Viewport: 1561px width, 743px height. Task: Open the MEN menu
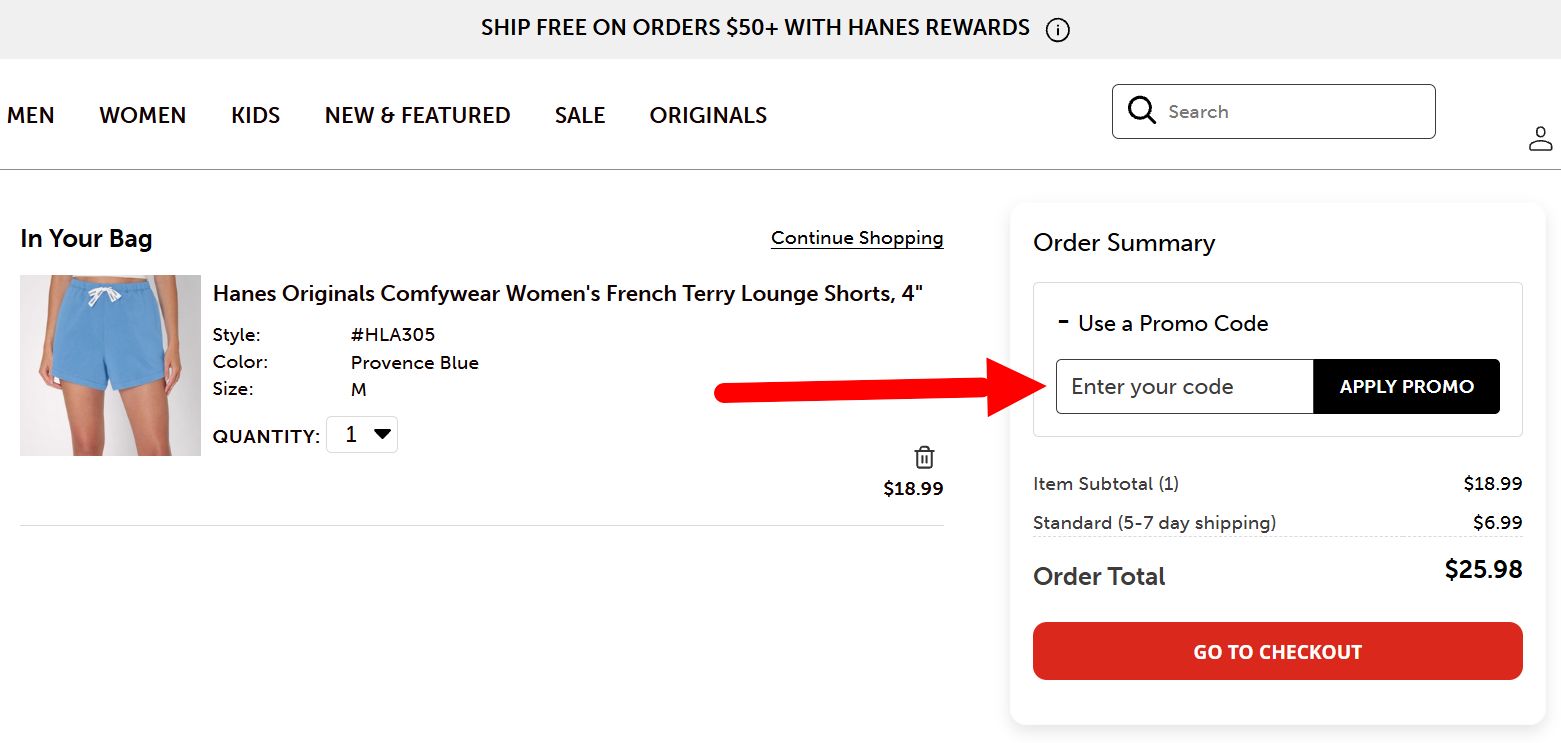click(x=31, y=115)
